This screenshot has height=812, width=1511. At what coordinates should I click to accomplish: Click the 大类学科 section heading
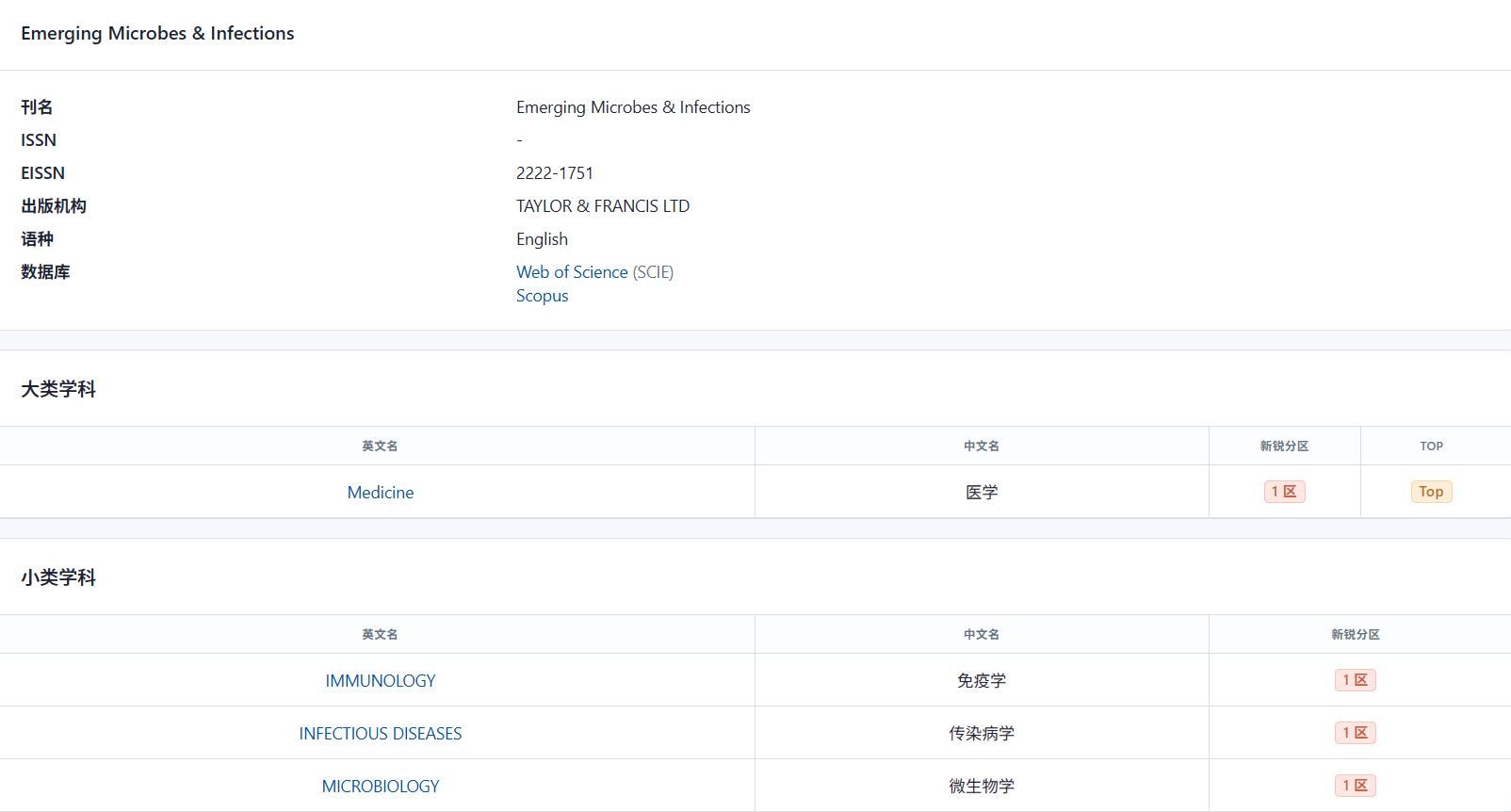58,389
